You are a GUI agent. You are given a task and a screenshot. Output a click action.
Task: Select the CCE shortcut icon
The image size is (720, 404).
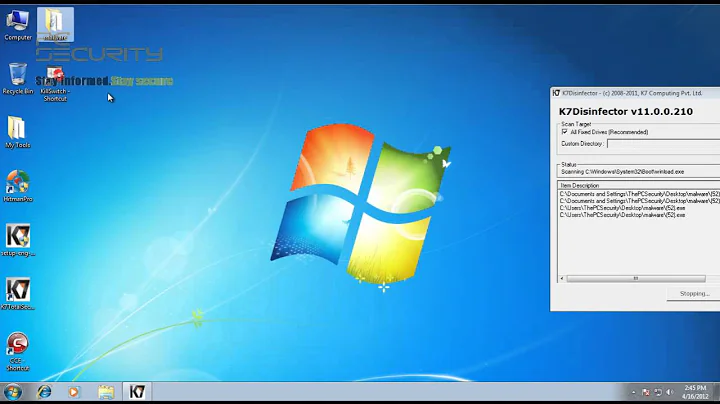[18, 352]
